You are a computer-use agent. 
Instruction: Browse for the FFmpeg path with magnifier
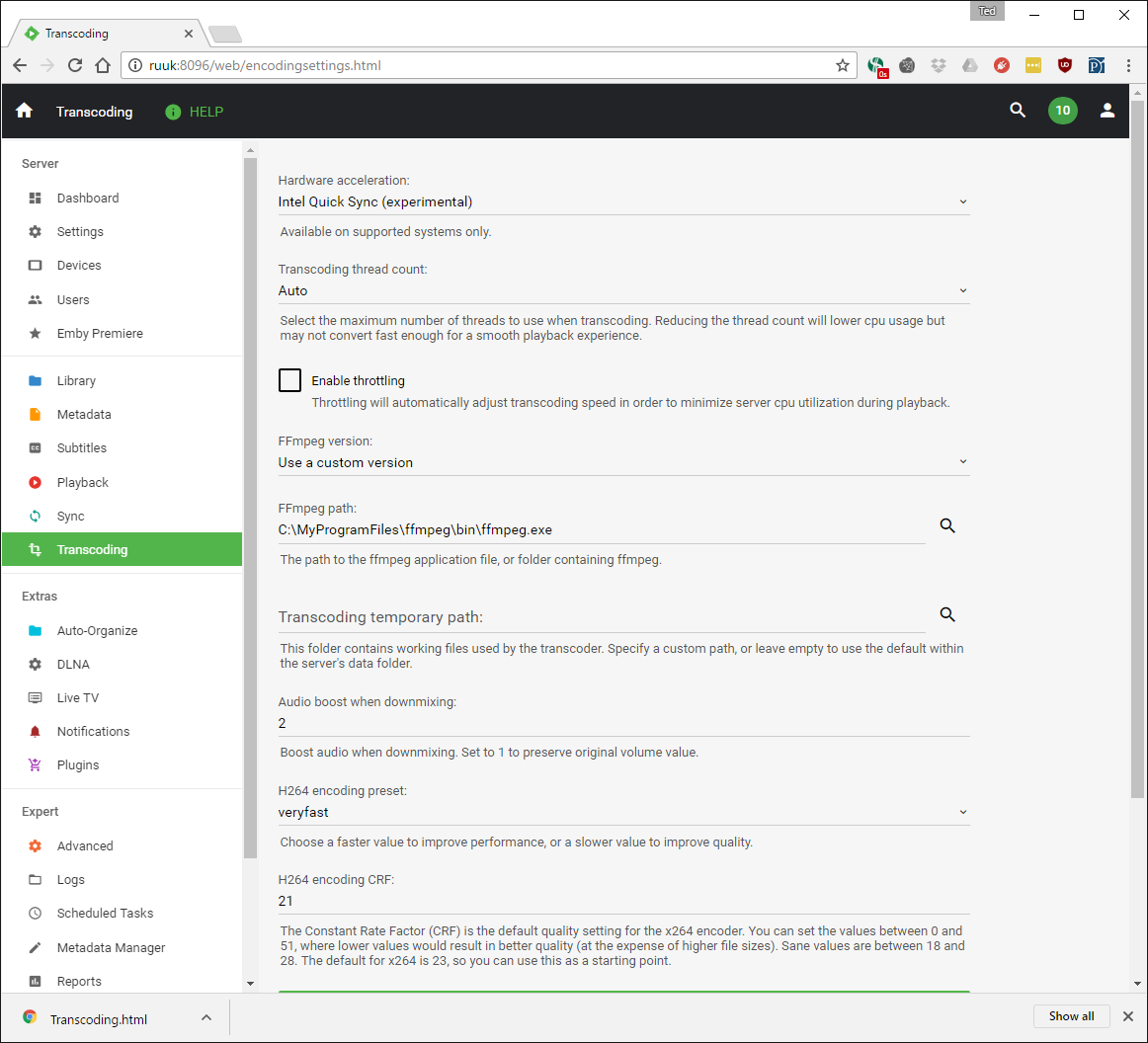(947, 526)
